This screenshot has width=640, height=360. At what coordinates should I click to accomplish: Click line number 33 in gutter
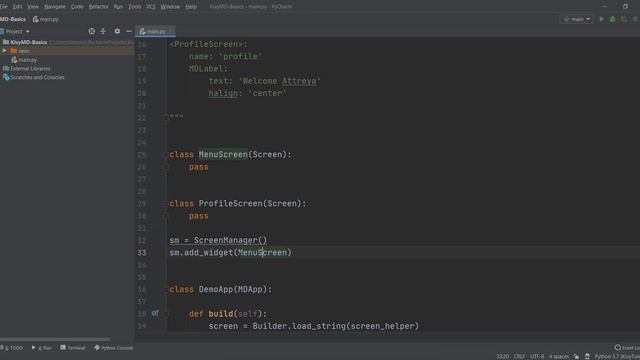(142, 253)
